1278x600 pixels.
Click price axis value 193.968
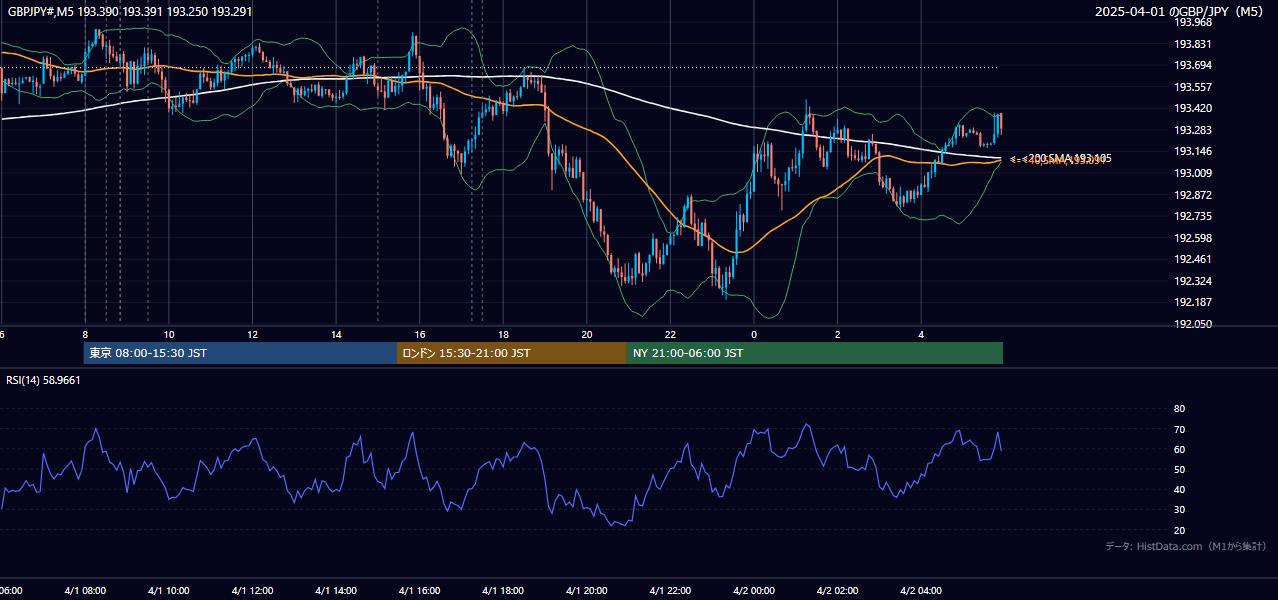click(x=1192, y=22)
